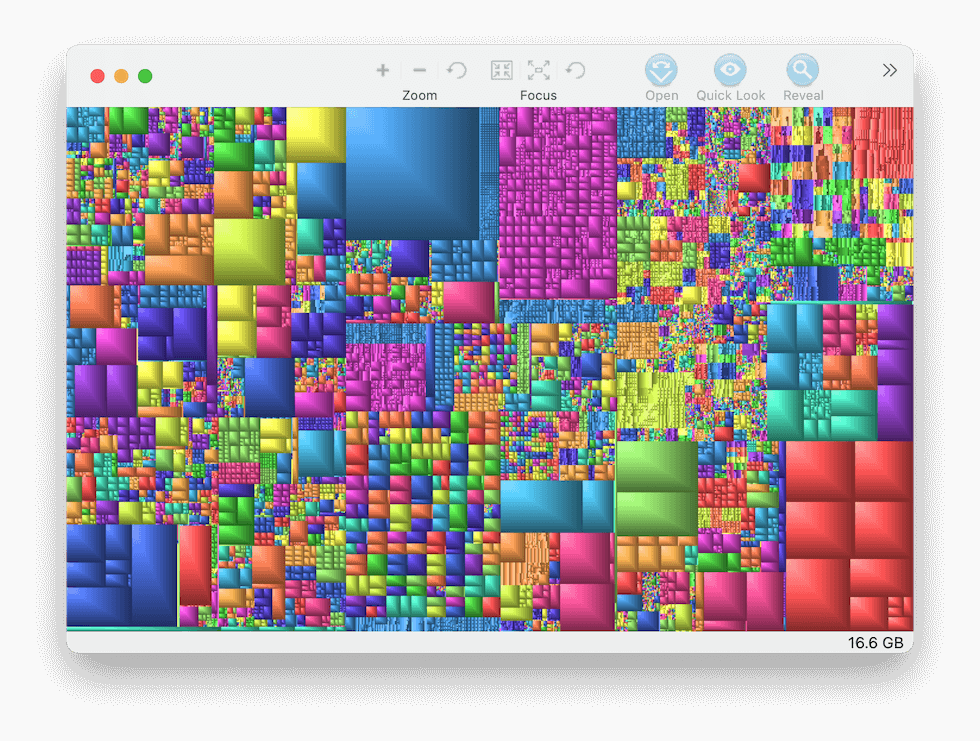Click the 16.6 GB size in the status bar

[875, 643]
